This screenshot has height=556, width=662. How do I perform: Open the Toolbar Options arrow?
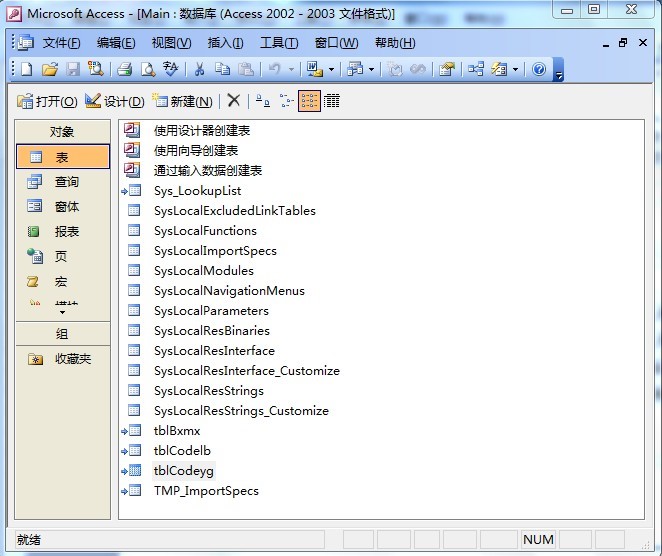tap(559, 70)
